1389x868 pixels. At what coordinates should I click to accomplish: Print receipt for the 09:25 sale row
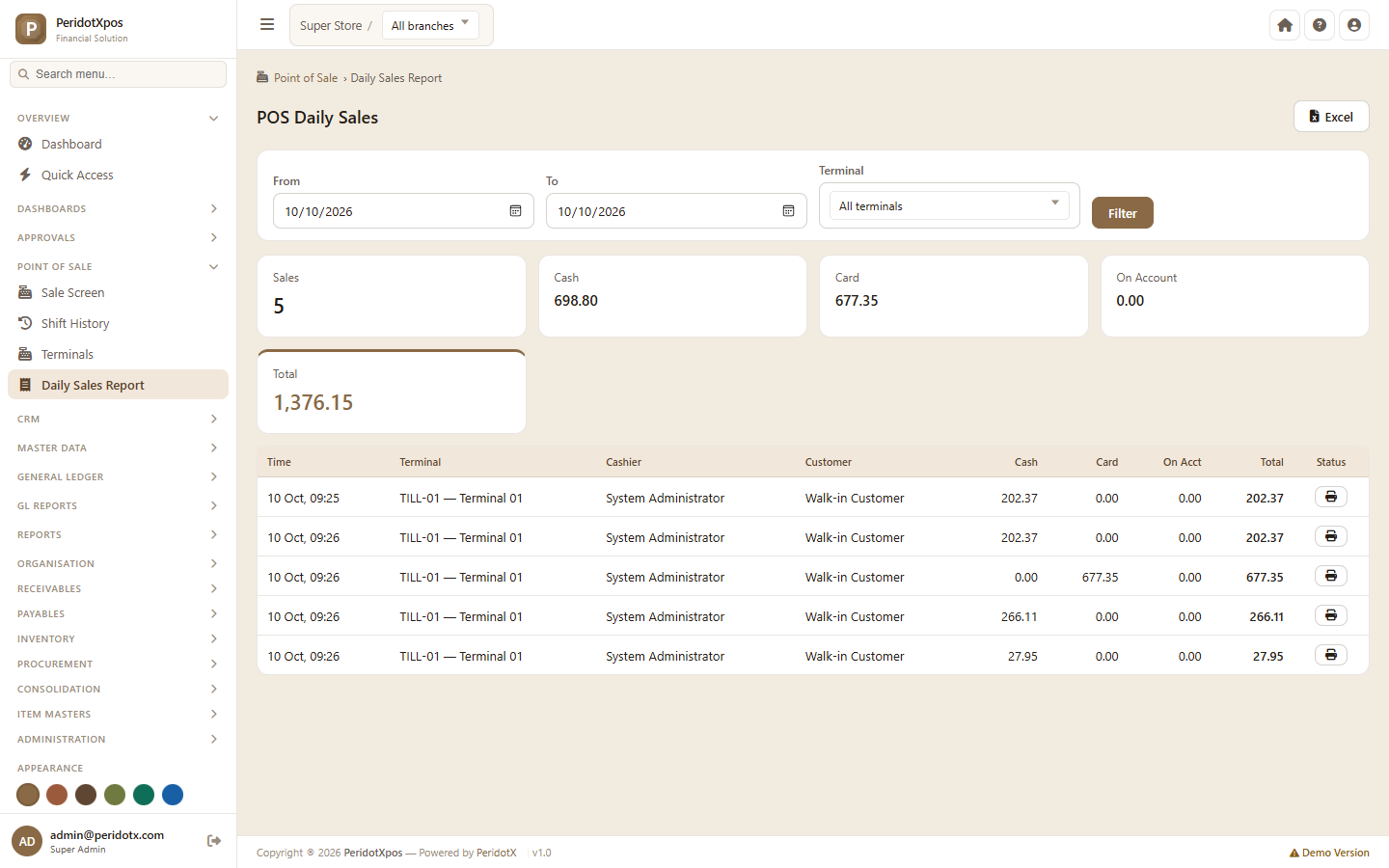coord(1331,497)
